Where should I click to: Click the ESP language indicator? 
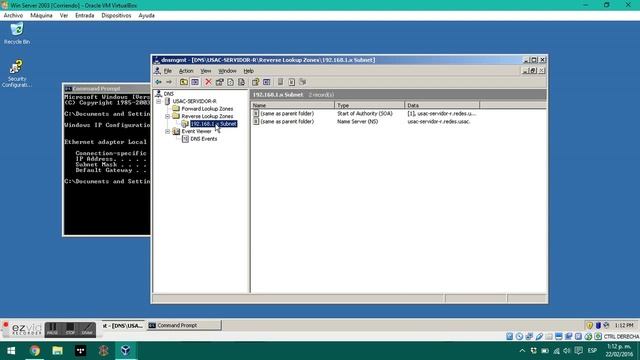[592, 351]
